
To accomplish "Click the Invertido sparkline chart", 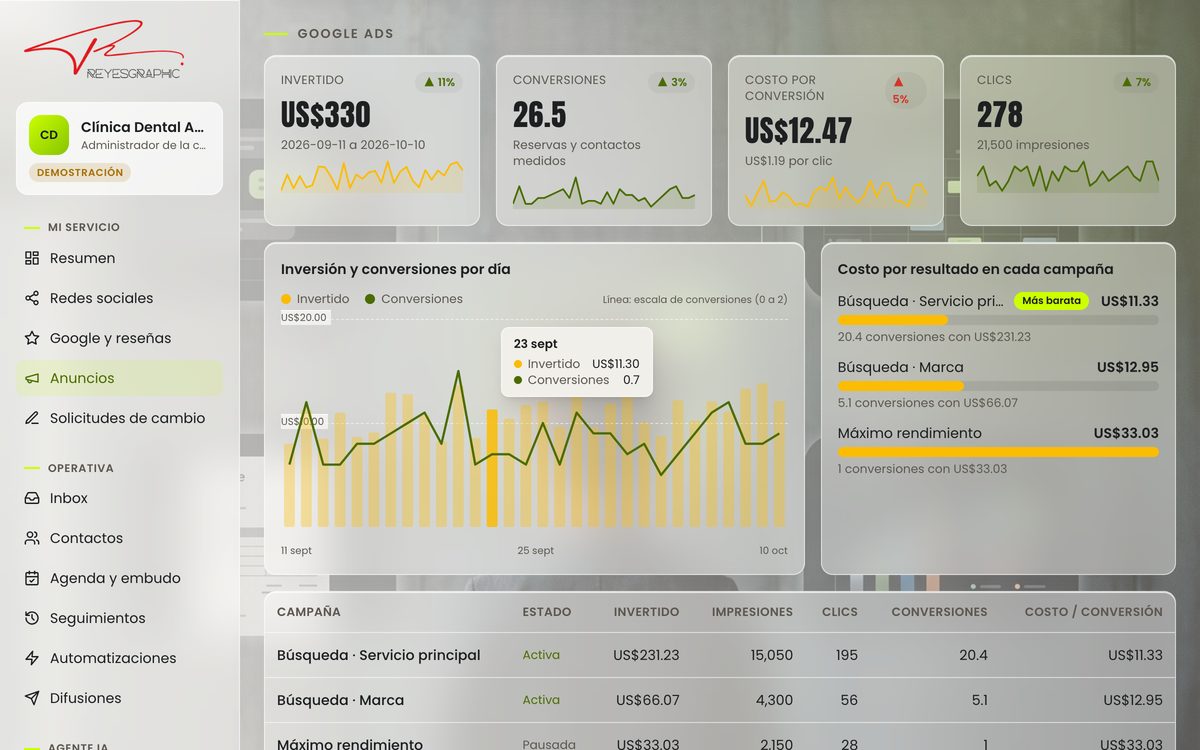I will pyautogui.click(x=372, y=177).
